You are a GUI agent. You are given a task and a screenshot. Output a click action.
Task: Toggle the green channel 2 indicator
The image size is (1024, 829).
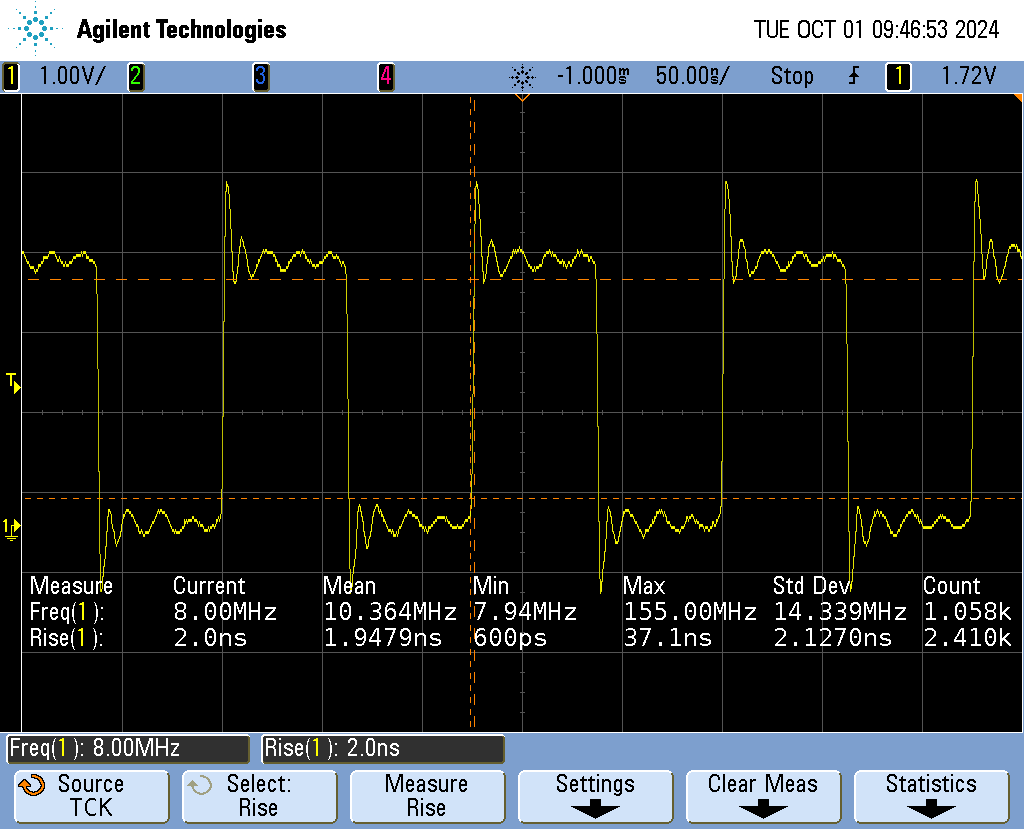click(x=135, y=76)
